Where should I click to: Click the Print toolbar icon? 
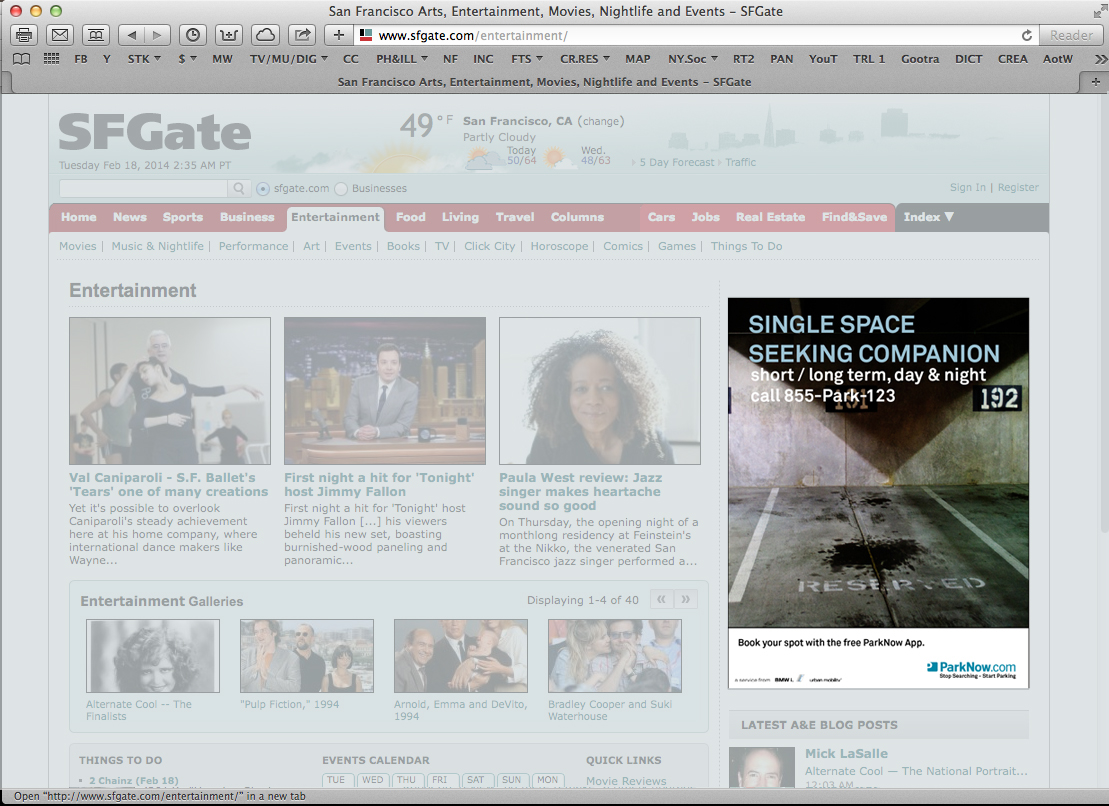[25, 35]
